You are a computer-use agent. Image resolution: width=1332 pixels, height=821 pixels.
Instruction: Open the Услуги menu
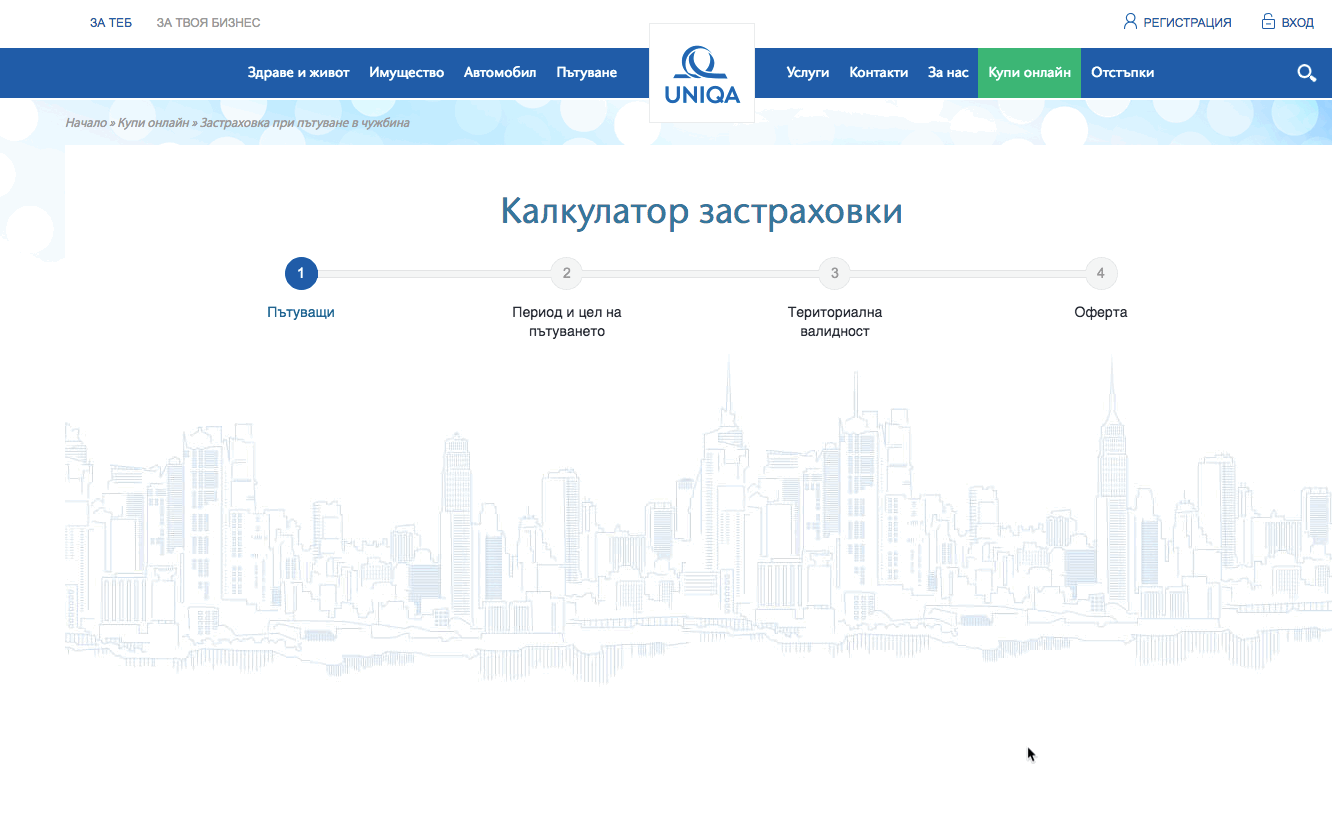[x=807, y=72]
